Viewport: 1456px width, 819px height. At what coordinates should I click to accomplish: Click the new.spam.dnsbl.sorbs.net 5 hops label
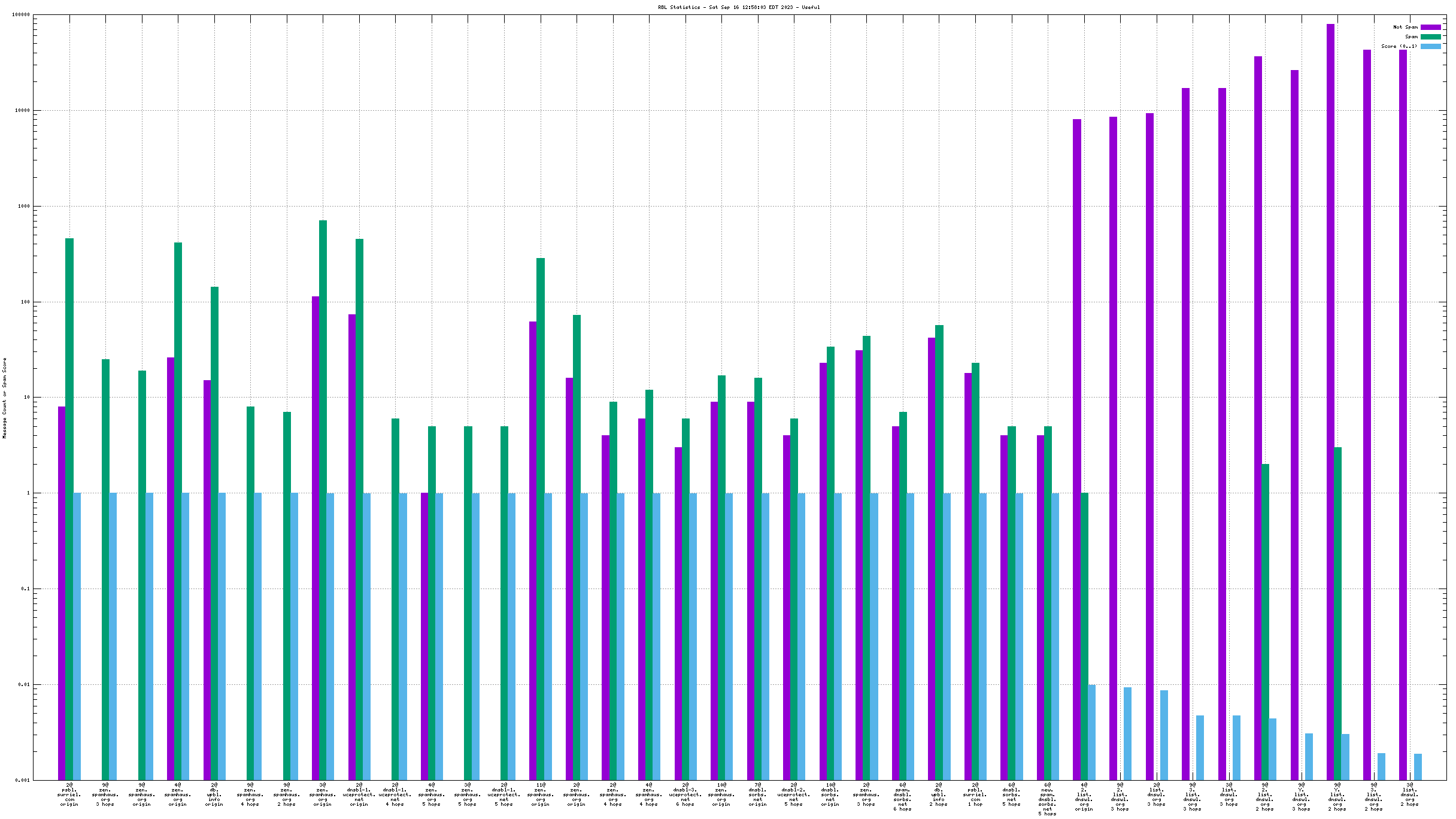[1047, 799]
